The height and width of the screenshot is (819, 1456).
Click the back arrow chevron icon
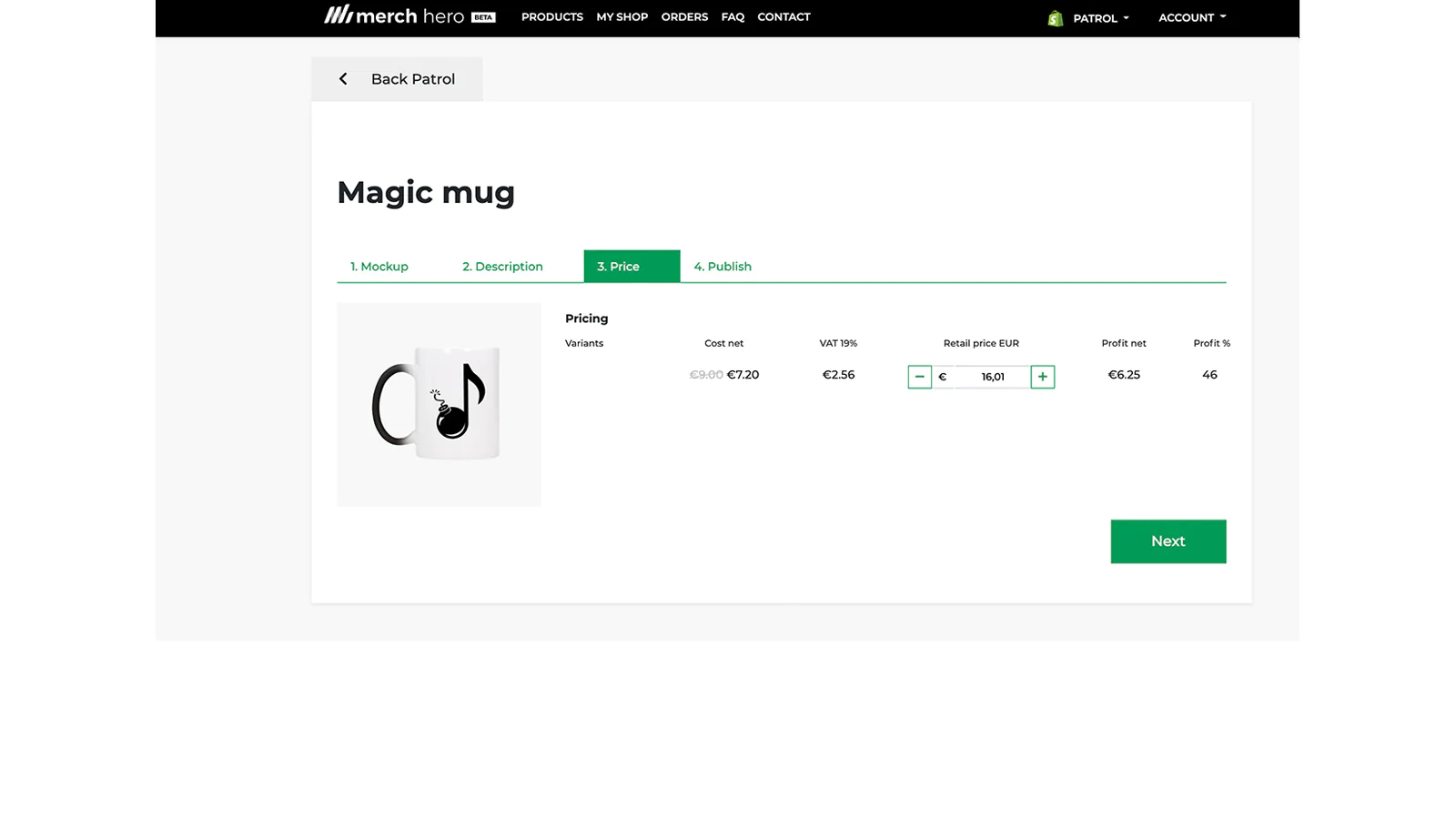tap(343, 79)
